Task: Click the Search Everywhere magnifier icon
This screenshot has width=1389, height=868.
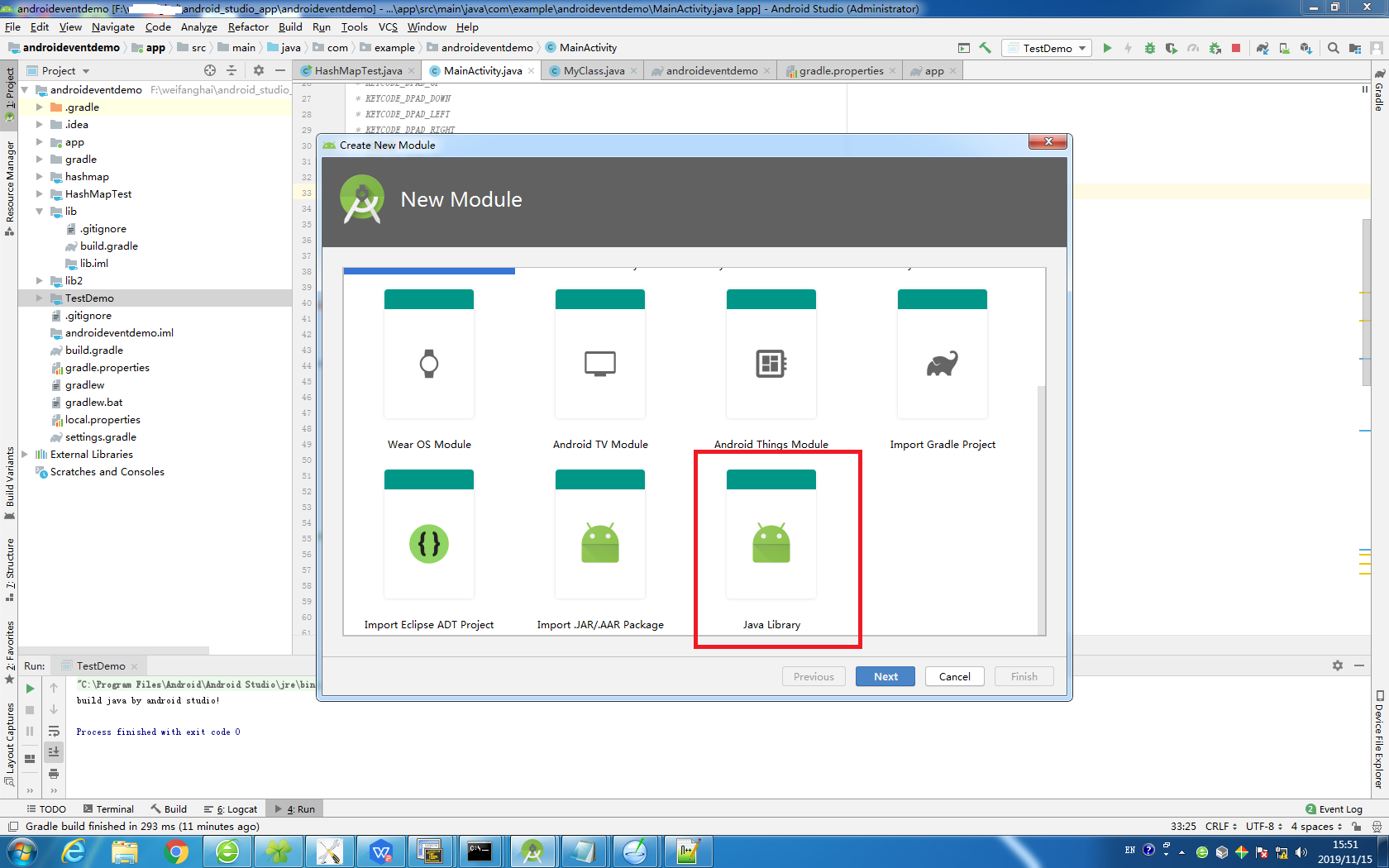Action: tap(1333, 48)
